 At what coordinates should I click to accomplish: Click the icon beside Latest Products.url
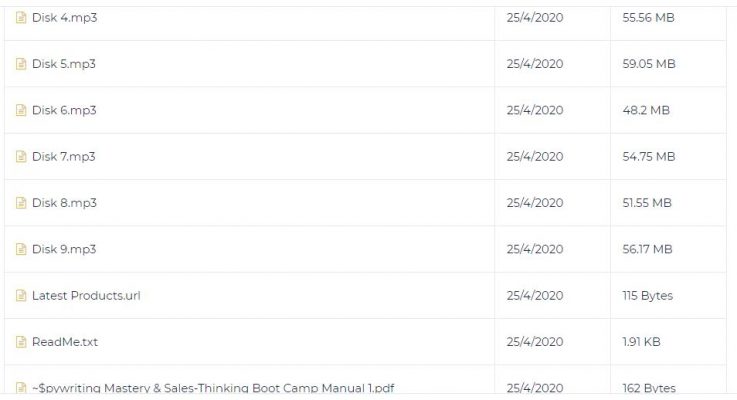tap(21, 295)
